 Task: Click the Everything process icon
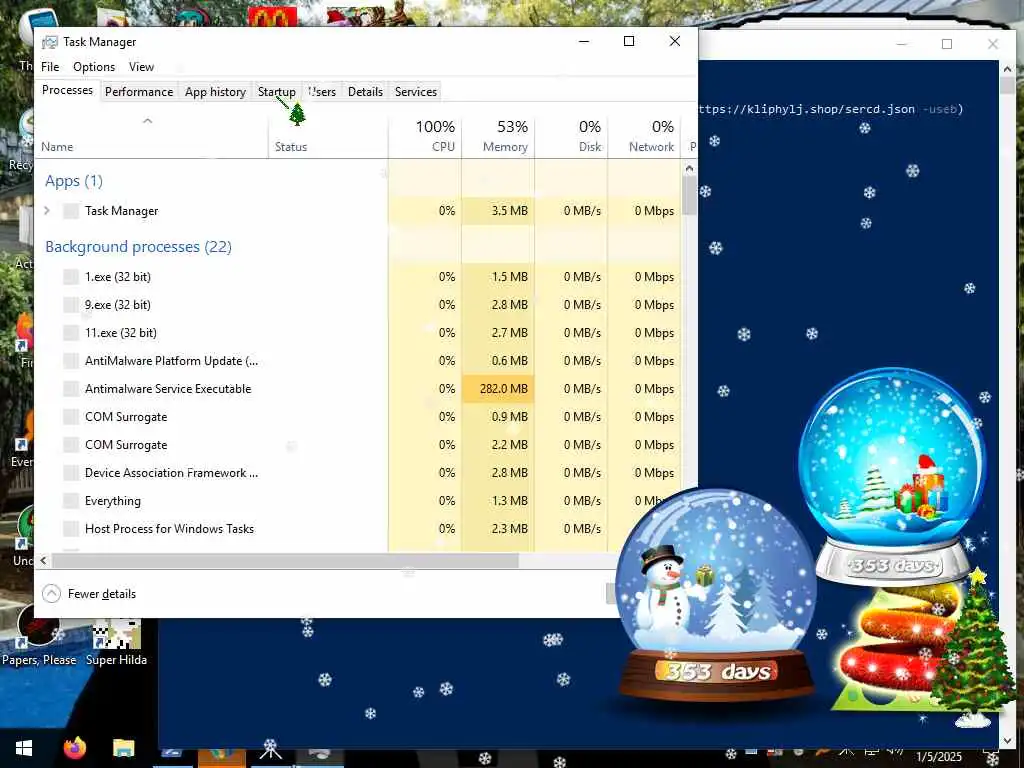[x=71, y=502]
